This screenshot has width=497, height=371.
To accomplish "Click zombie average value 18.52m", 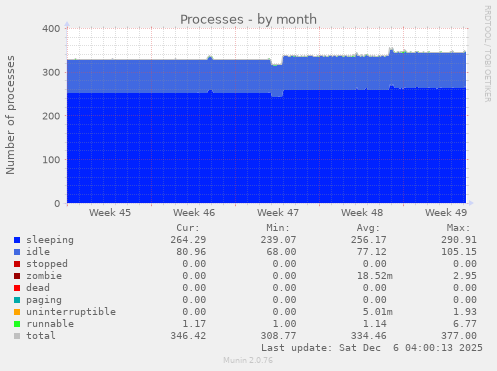I will click(374, 276).
